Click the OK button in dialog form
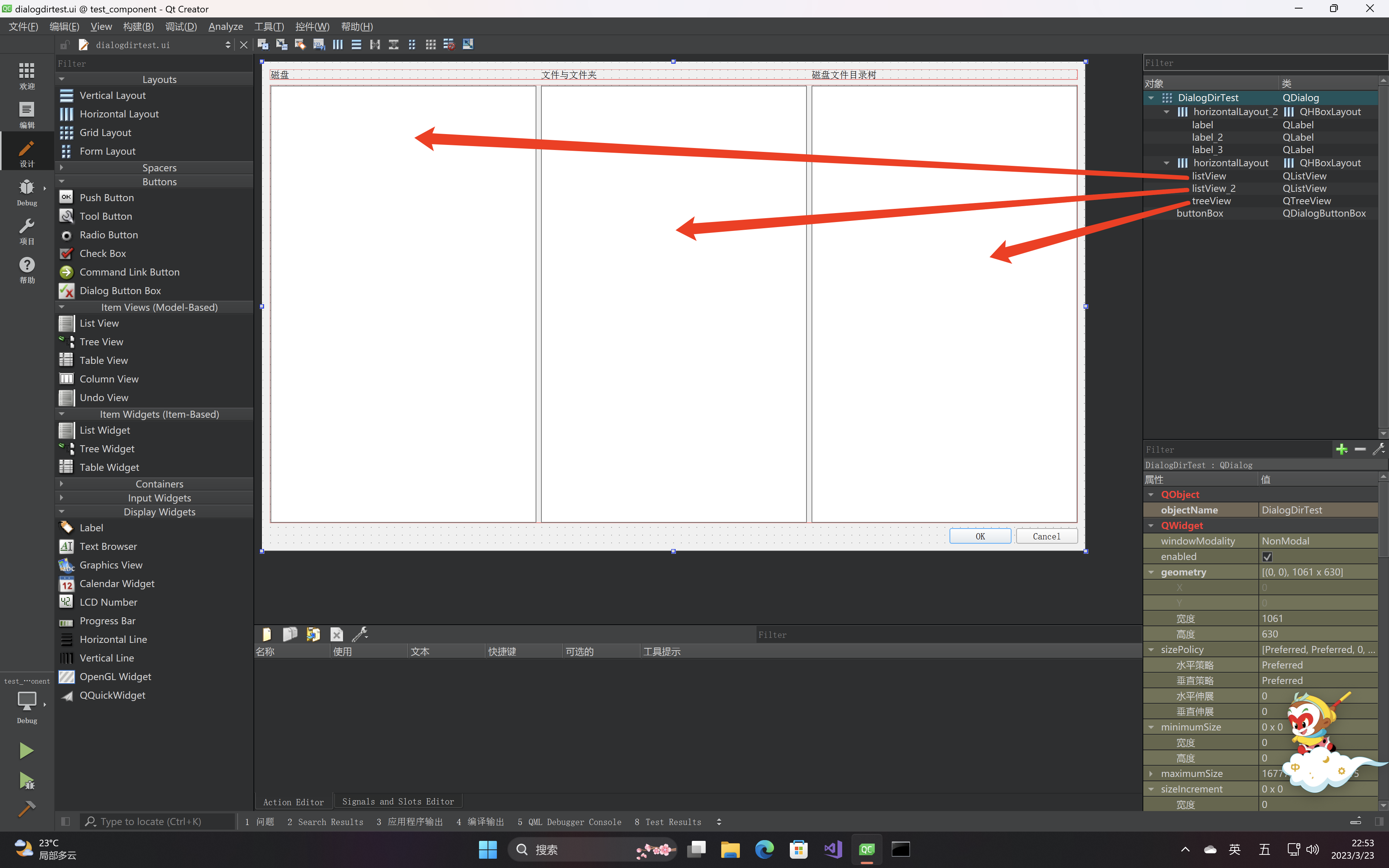Screen dimensions: 1389x868 tap(981, 536)
